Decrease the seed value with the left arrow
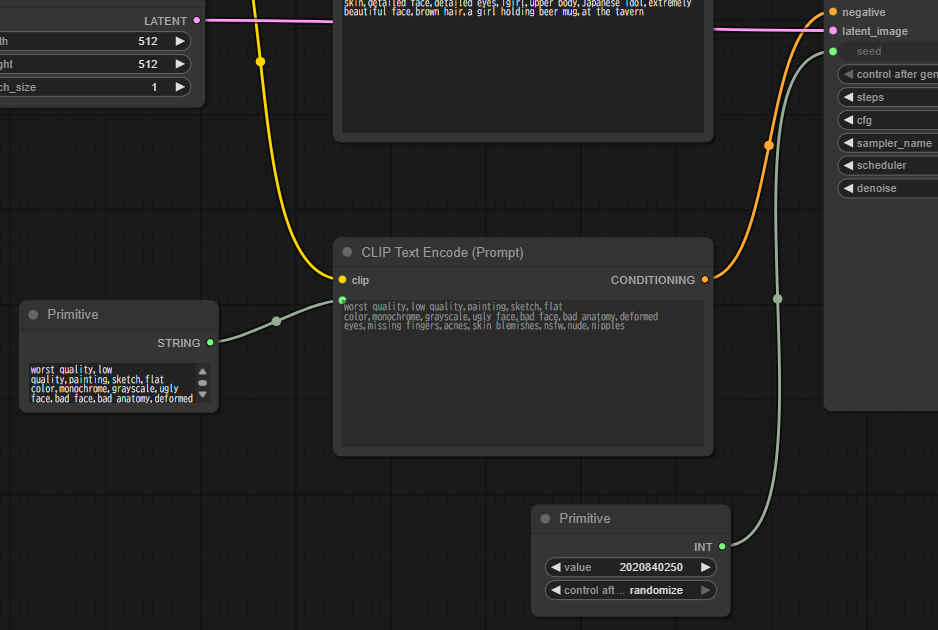The image size is (938, 630). pos(556,567)
